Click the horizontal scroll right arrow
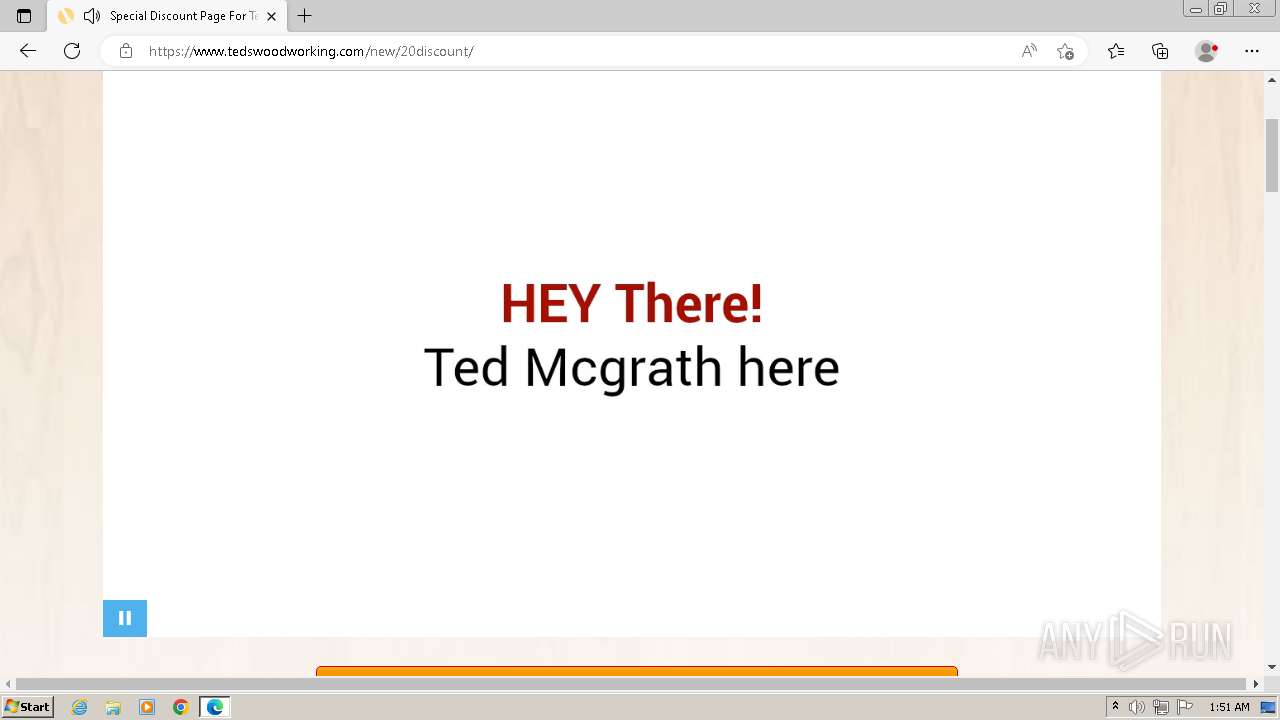Image resolution: width=1280 pixels, height=720 pixels. [1256, 684]
